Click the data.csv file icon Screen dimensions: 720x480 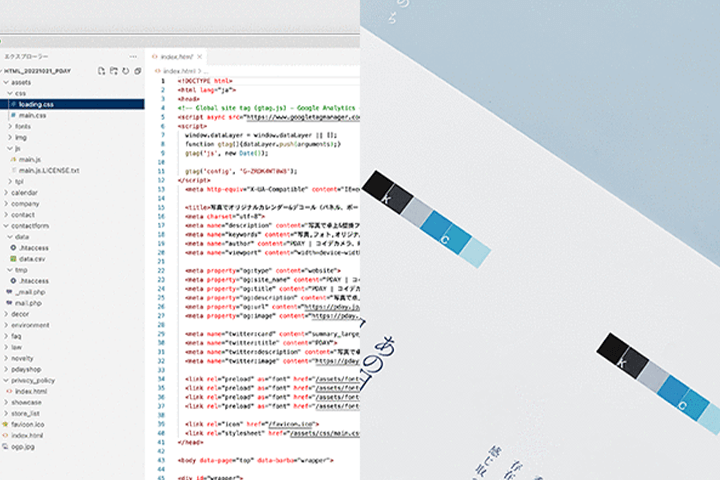click(x=13, y=259)
